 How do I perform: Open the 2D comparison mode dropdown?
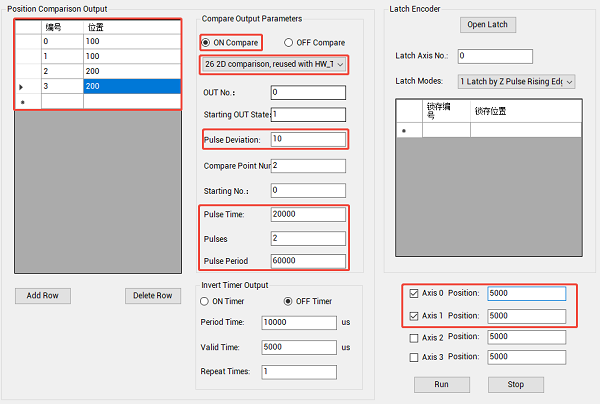click(273, 65)
